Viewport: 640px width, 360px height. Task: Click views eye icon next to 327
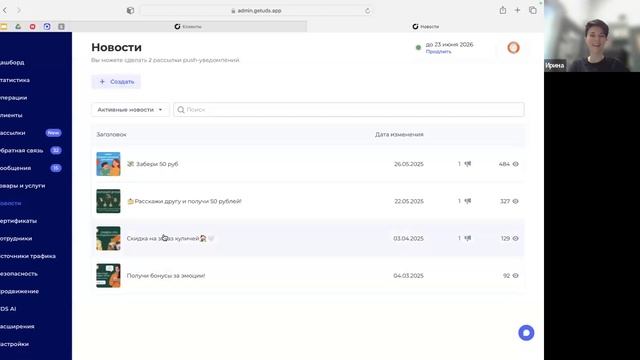[516, 201]
